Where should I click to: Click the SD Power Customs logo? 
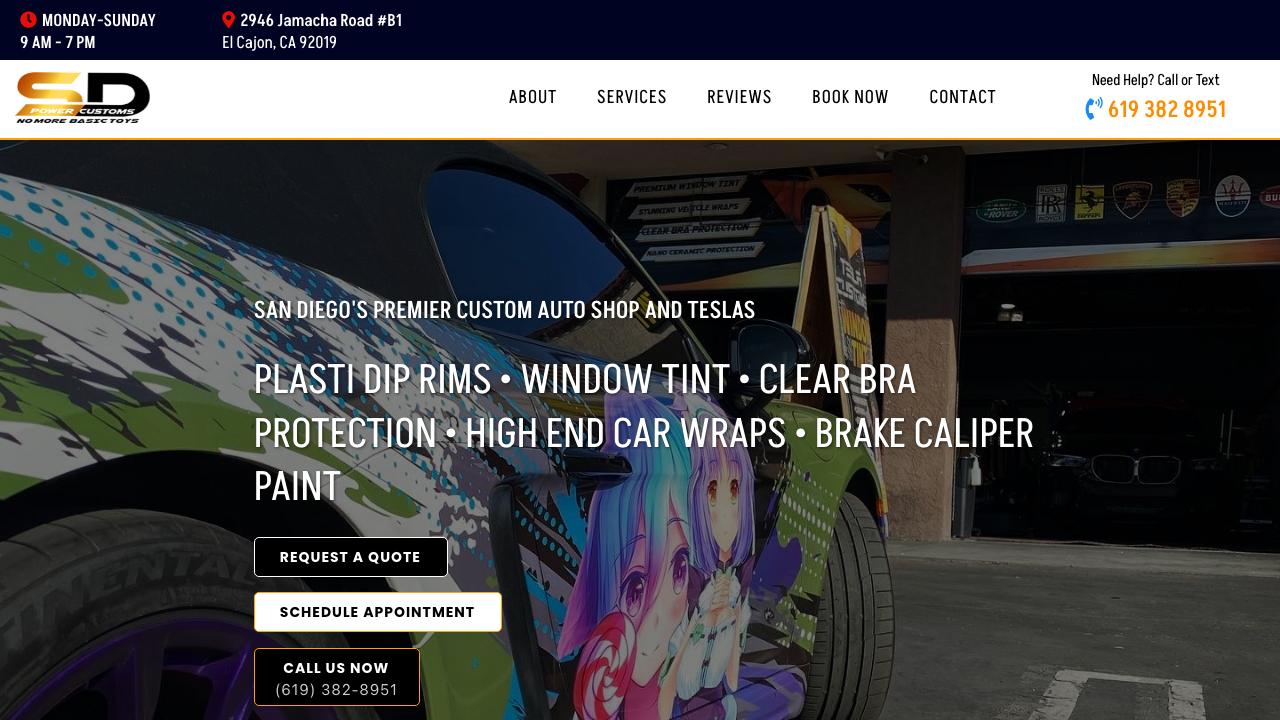tap(83, 98)
